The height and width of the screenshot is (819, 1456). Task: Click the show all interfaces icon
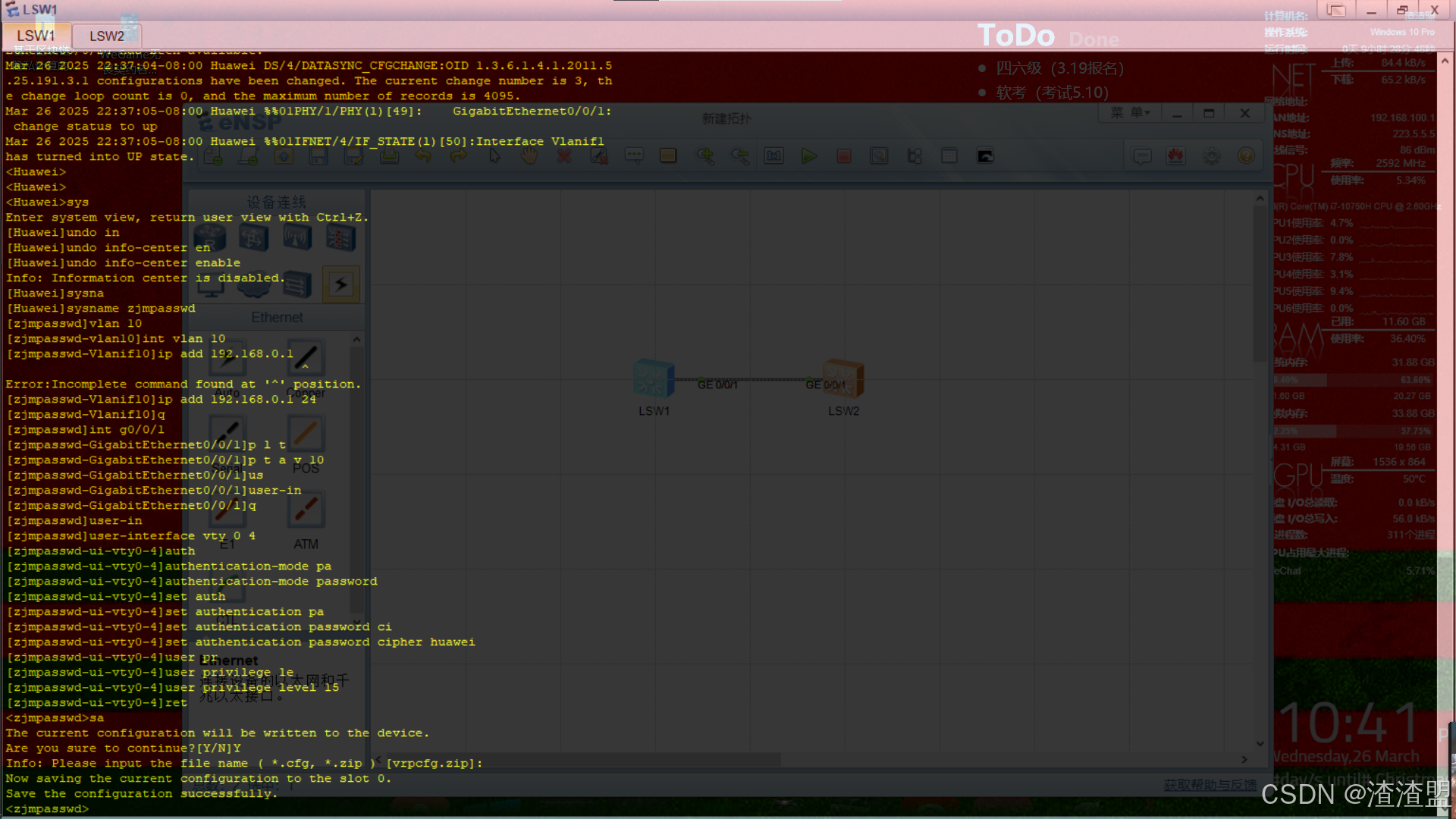pyautogui.click(x=915, y=156)
